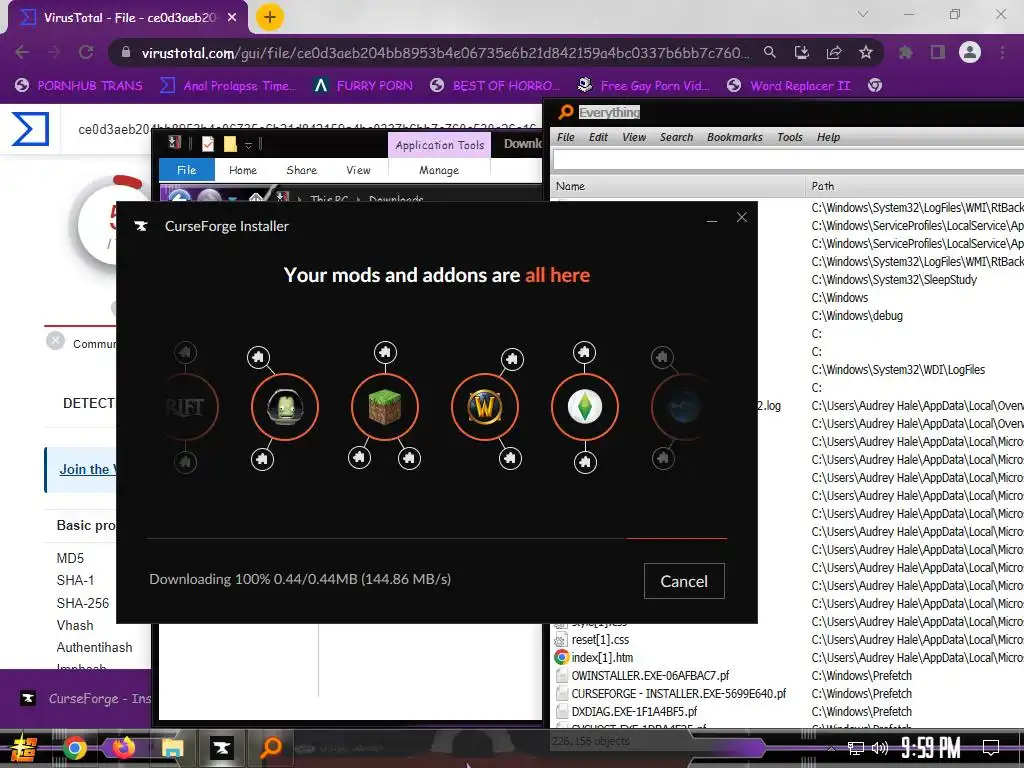Open the Edit menu in Everything
The height and width of the screenshot is (768, 1024).
point(598,137)
